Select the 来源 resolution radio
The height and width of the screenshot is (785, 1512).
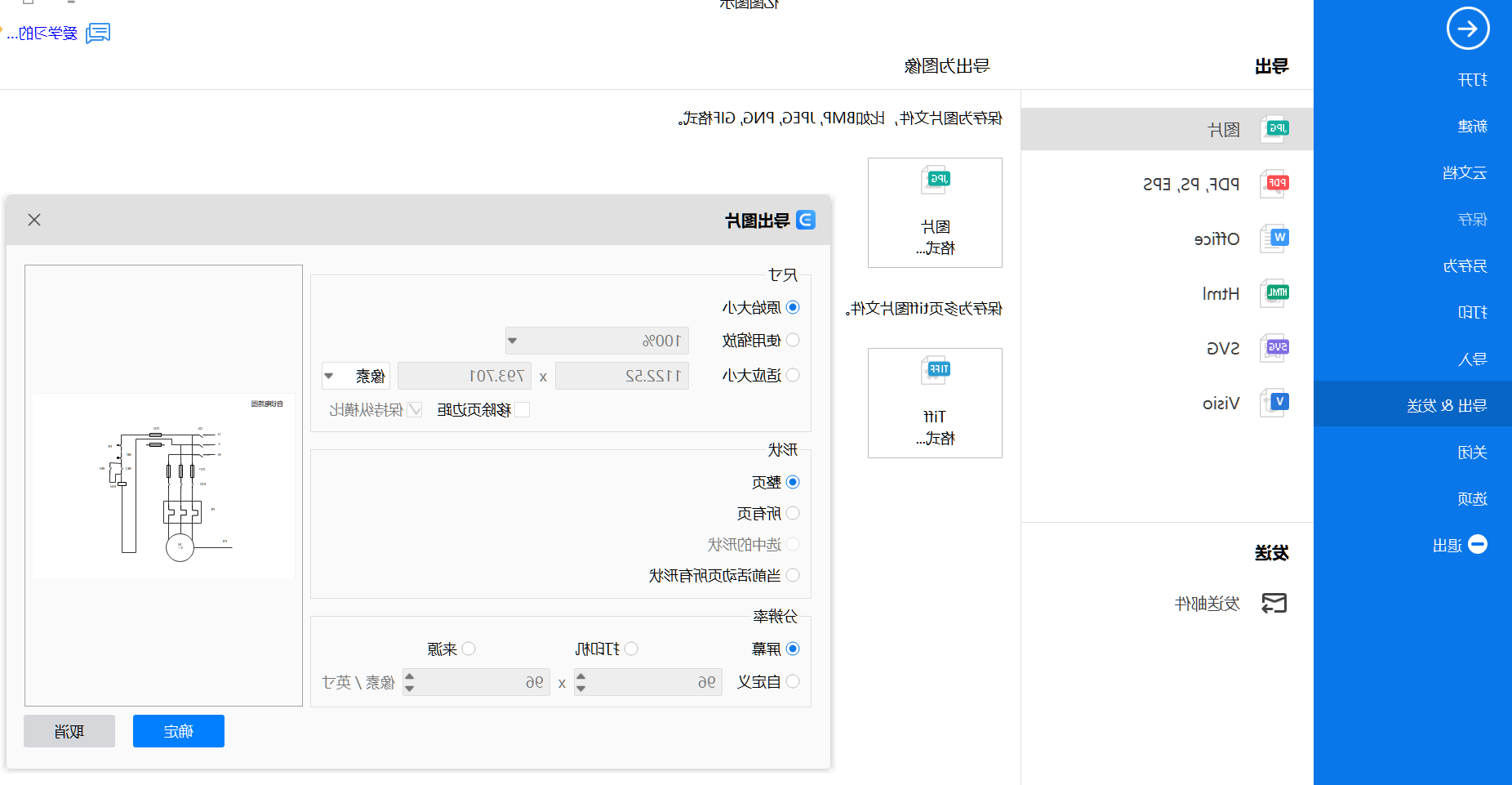click(469, 649)
